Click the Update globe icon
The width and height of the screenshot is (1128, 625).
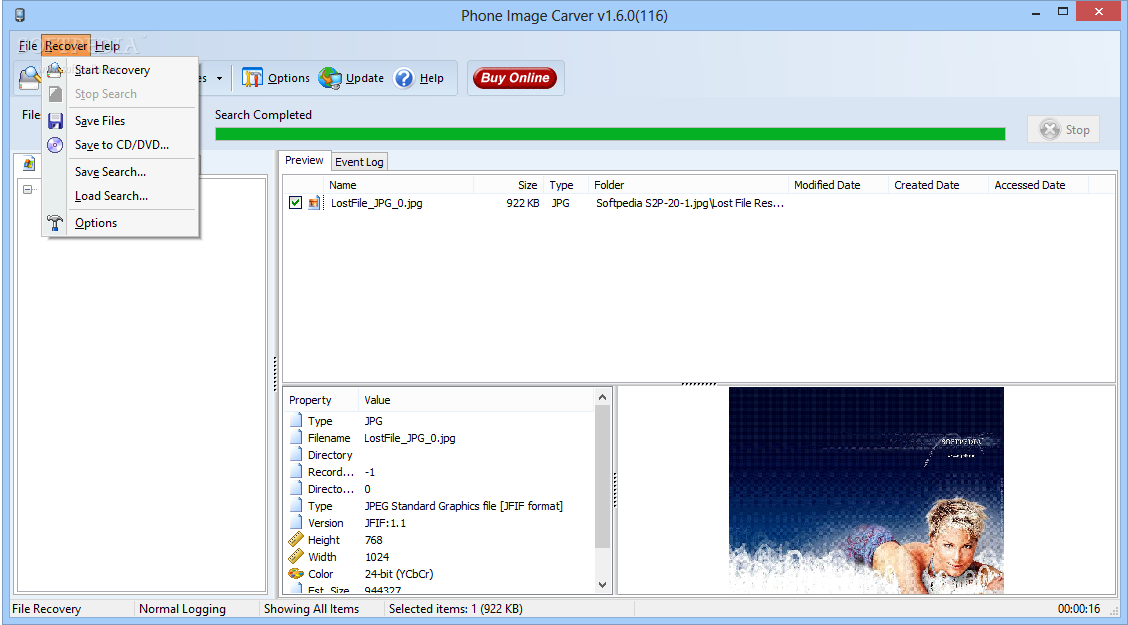[x=330, y=78]
